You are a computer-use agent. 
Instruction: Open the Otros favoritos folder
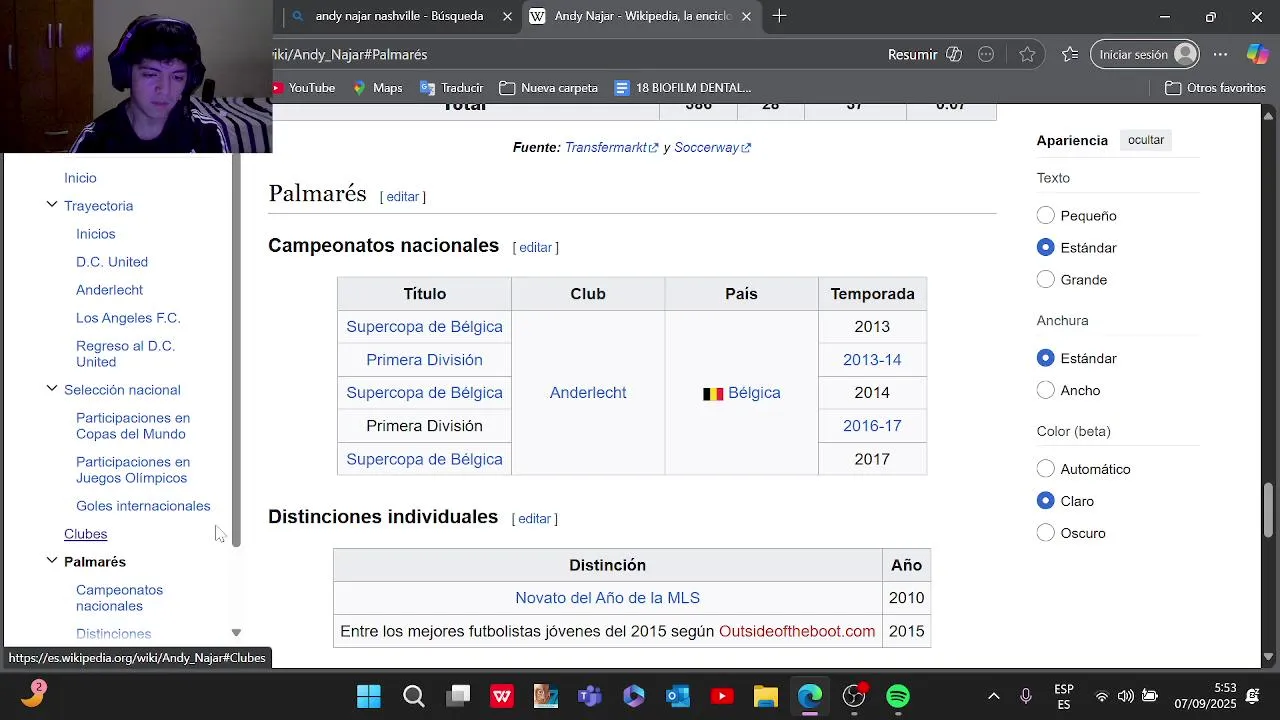1216,88
